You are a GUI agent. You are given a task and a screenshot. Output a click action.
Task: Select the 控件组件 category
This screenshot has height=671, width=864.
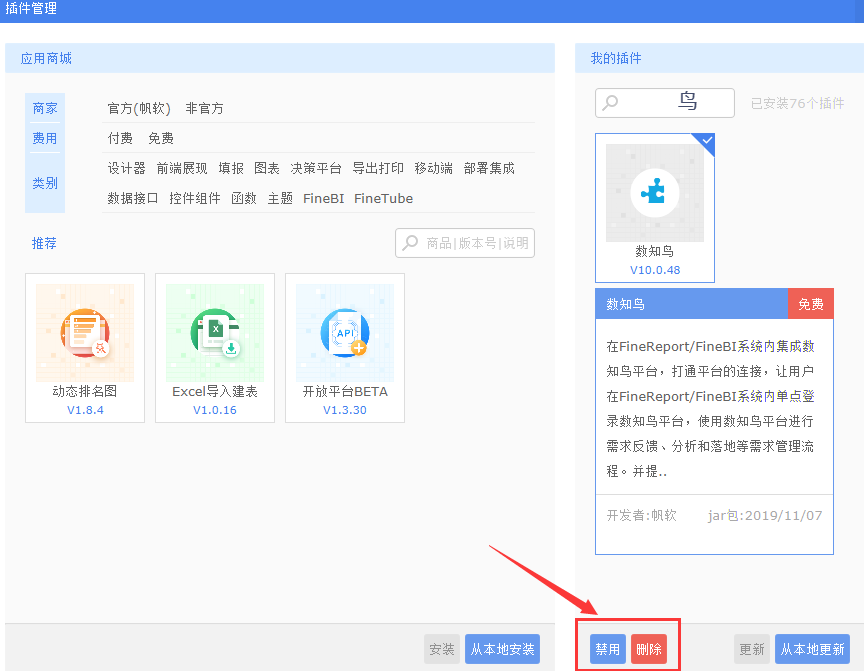point(195,198)
